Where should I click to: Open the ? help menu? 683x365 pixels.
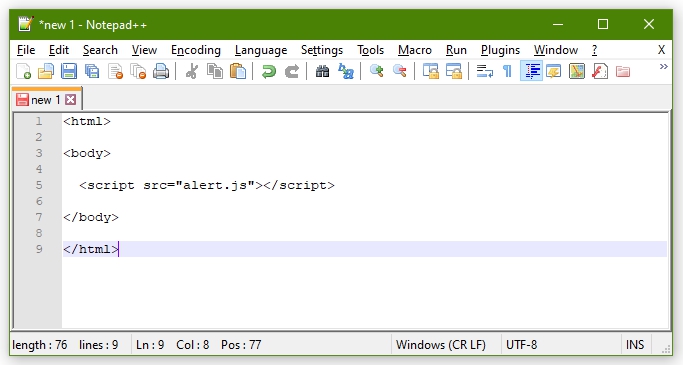595,50
